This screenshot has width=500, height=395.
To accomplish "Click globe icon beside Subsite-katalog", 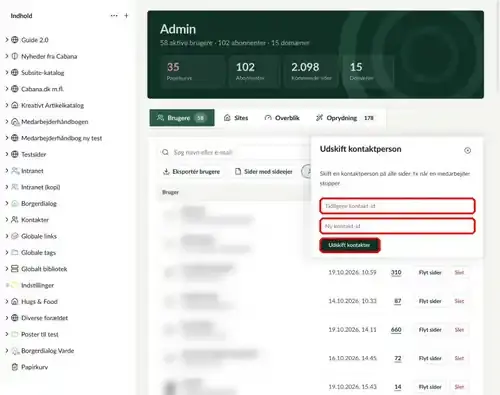I will [x=15, y=73].
